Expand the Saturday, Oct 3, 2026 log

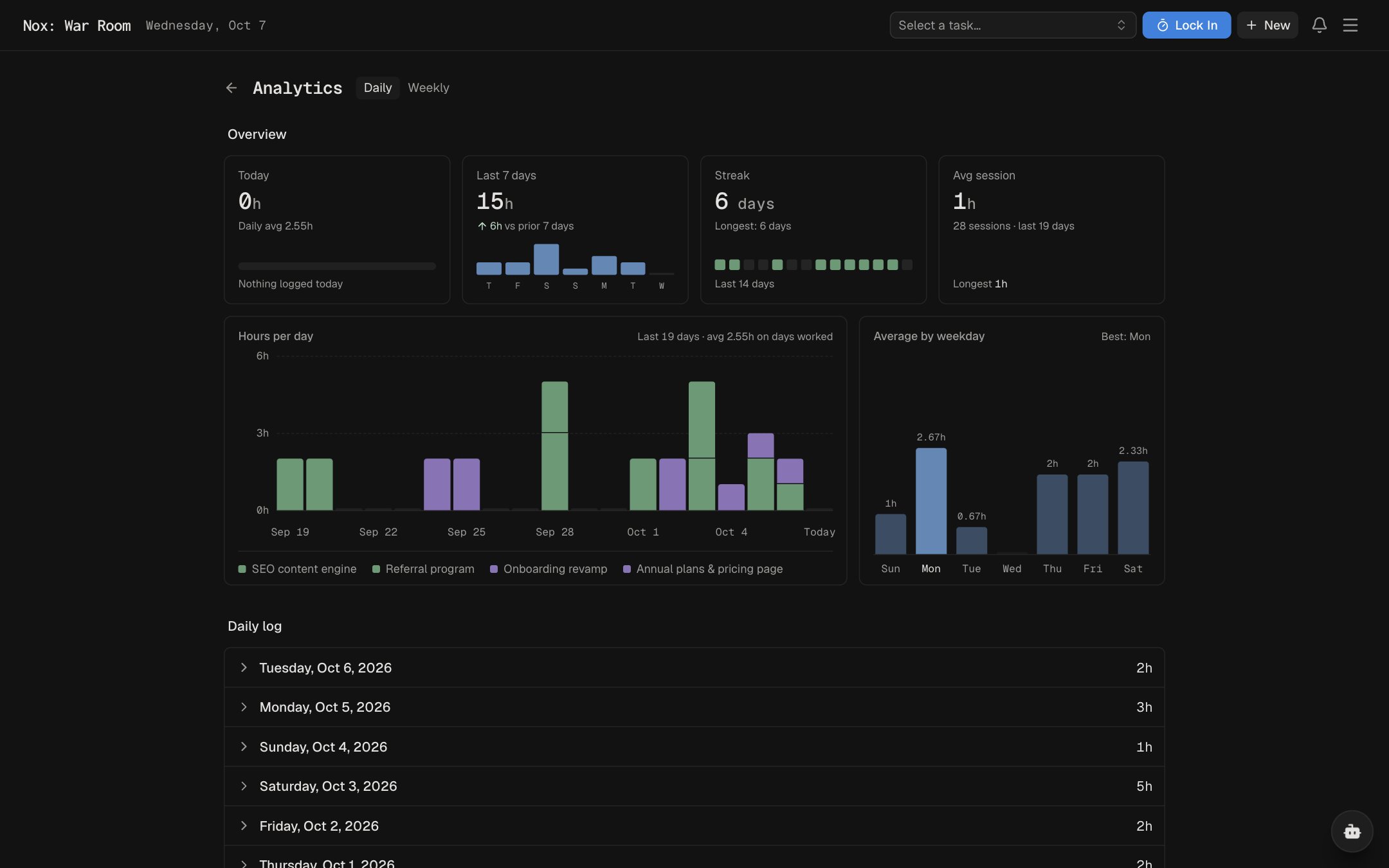[x=694, y=786]
